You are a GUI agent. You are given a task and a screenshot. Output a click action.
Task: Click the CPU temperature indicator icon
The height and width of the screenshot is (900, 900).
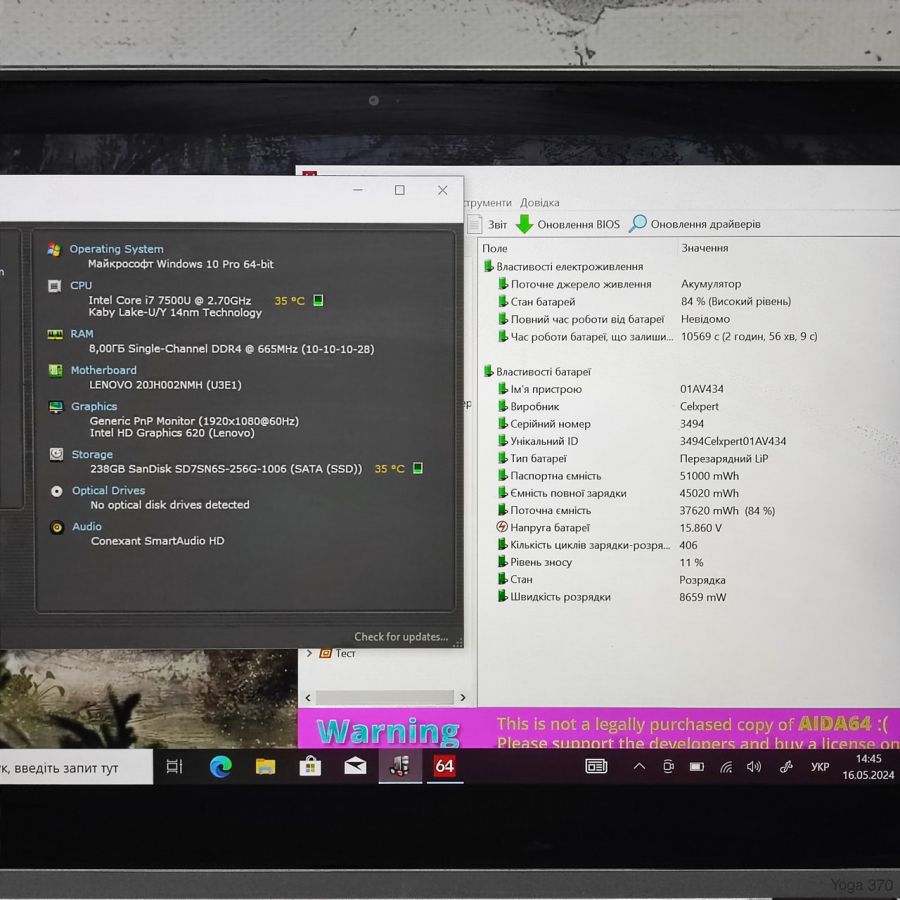pyautogui.click(x=318, y=300)
